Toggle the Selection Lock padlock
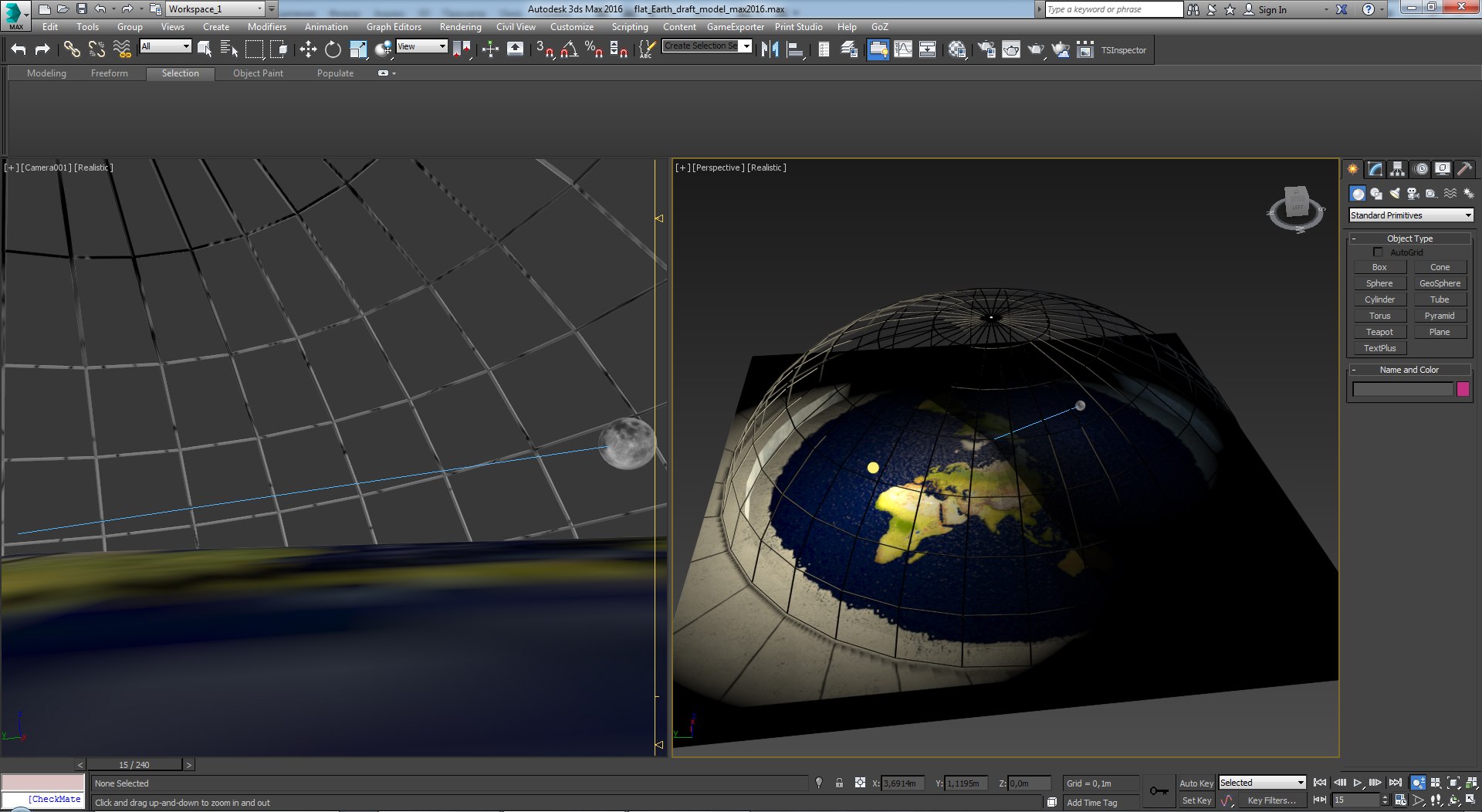 [x=839, y=783]
